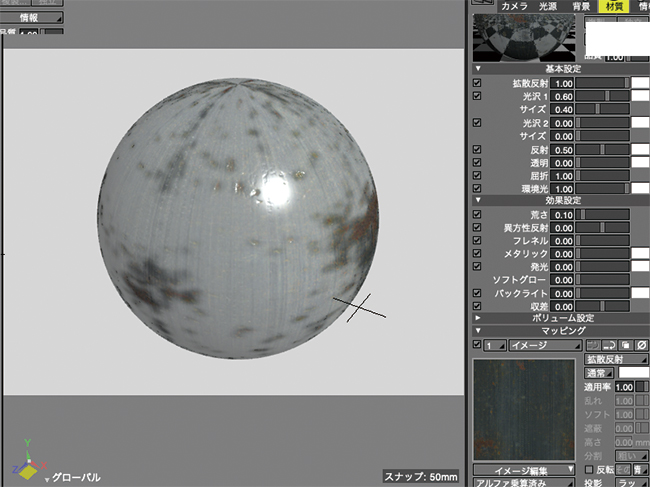The image size is (650, 487).
Task: Open the mapping layer number 1 dropdown
Action: tap(495, 345)
